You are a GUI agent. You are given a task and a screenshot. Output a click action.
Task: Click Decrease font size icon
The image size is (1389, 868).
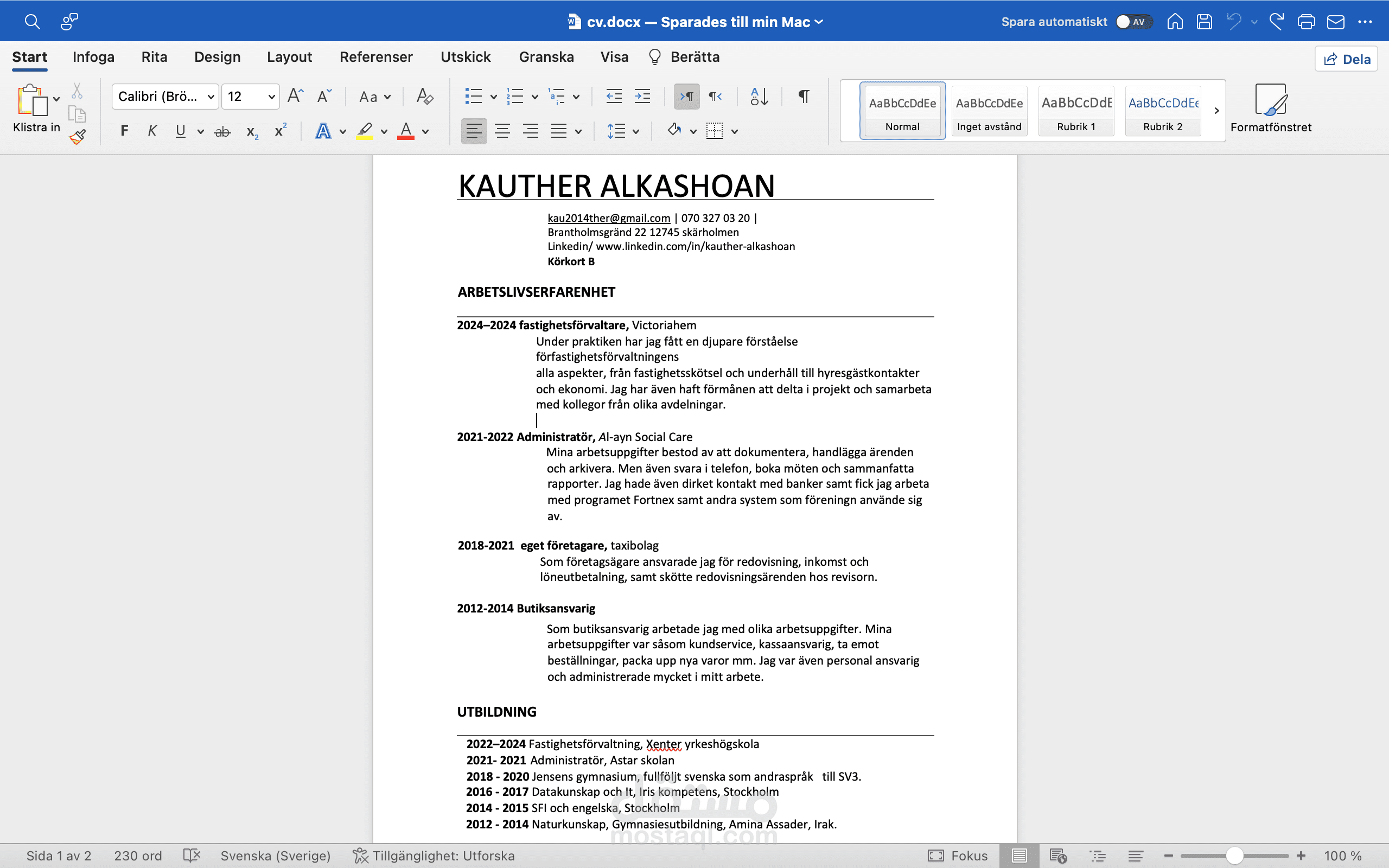[325, 96]
